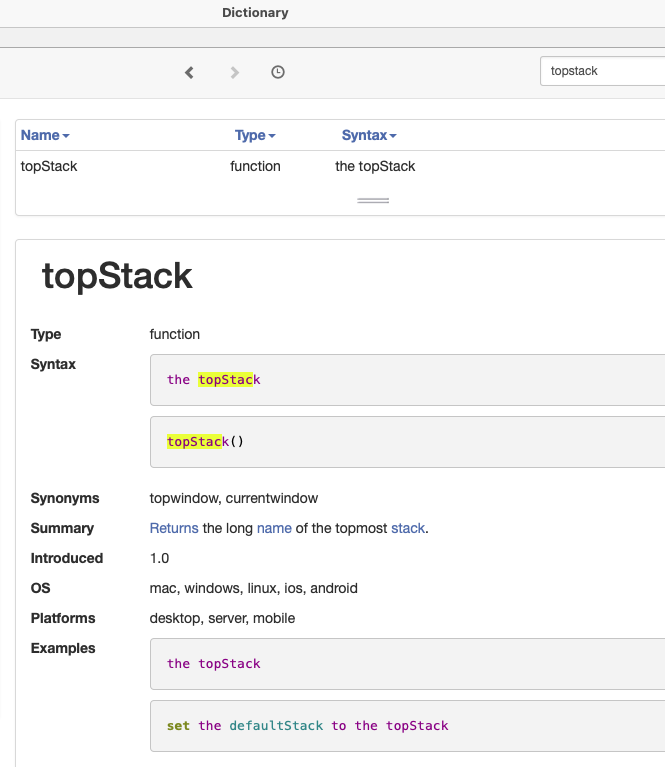Viewport: 665px width, 767px height.
Task: Click the back navigation arrow
Action: coord(189,72)
